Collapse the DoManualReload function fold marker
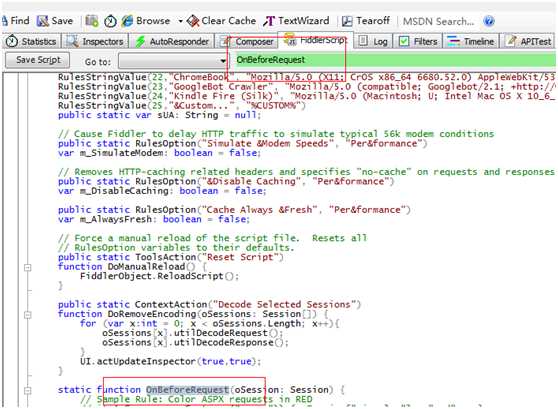558x409 pixels. tap(27, 267)
